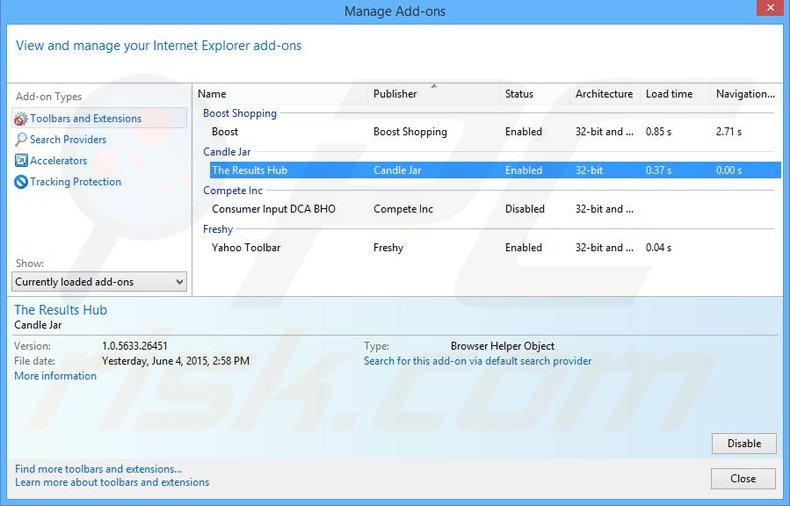790x506 pixels.
Task: Click Candle Jar publisher cell in selected row
Action: point(397,170)
